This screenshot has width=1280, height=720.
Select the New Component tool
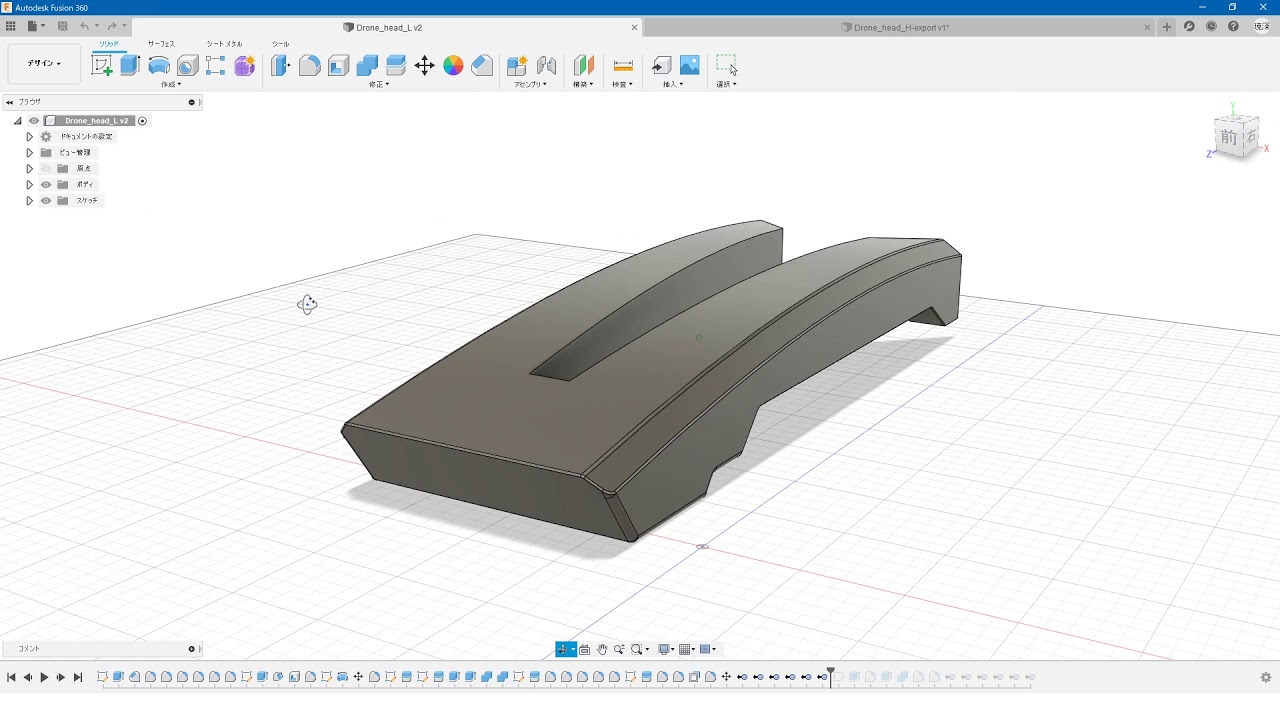517,66
